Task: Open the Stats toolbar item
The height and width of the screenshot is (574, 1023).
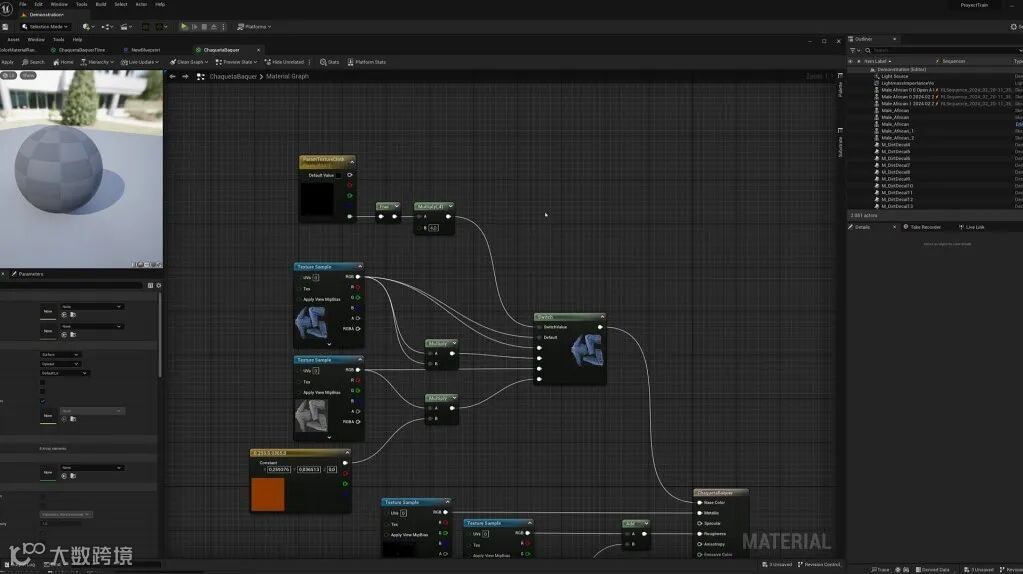Action: tap(329, 62)
